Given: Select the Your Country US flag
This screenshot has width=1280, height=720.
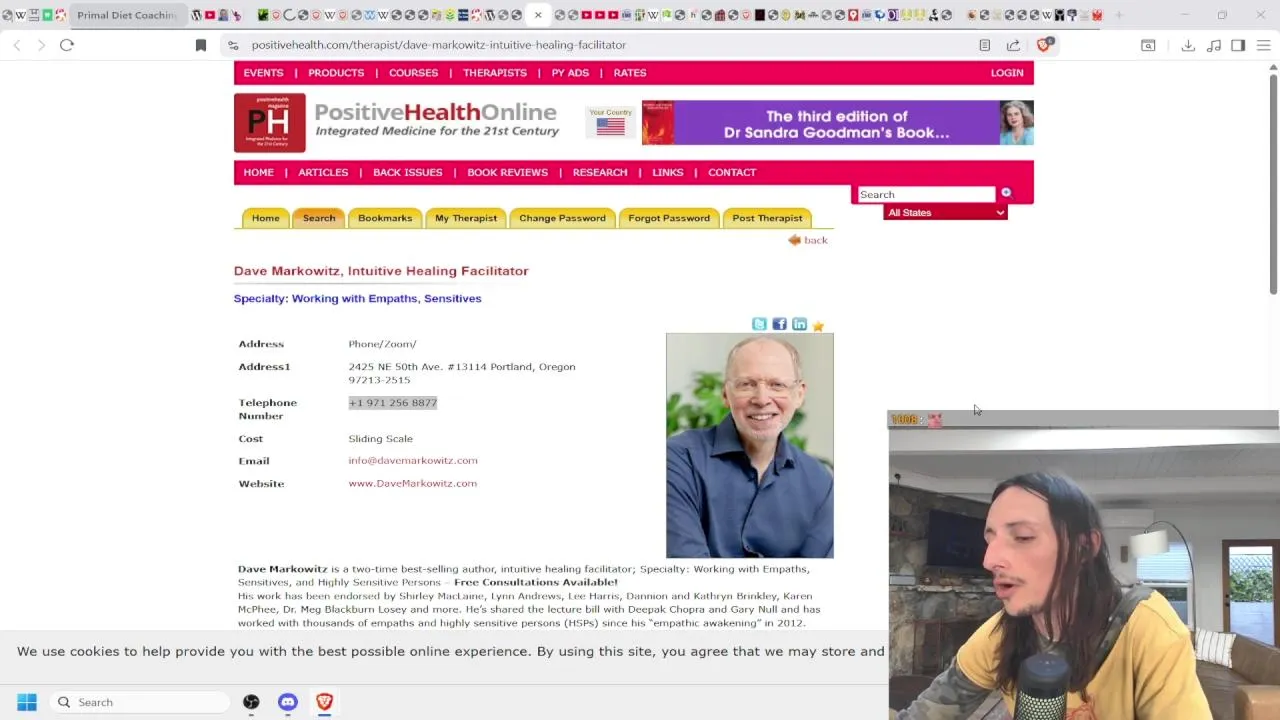Looking at the screenshot, I should pyautogui.click(x=610, y=126).
